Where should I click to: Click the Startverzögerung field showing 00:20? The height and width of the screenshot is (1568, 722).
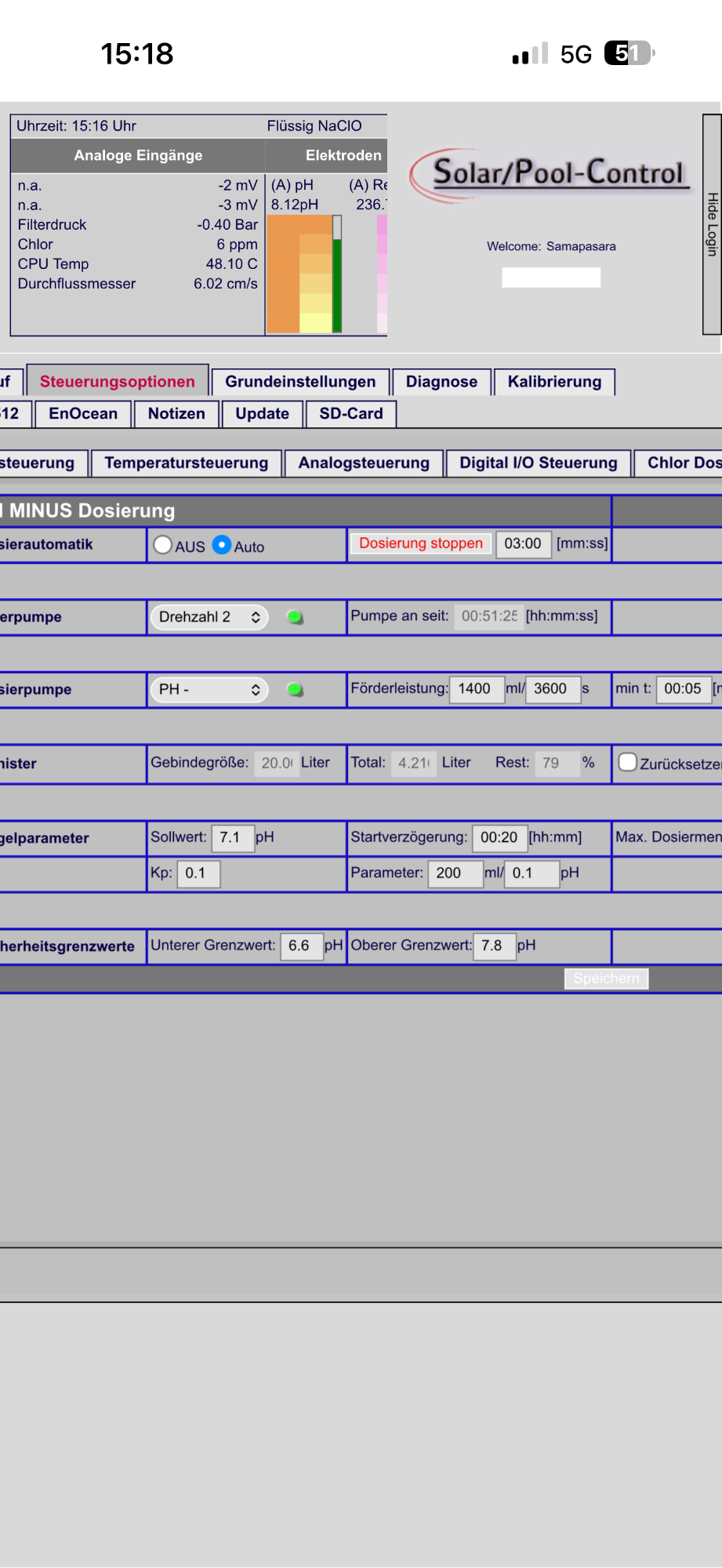[x=499, y=837]
